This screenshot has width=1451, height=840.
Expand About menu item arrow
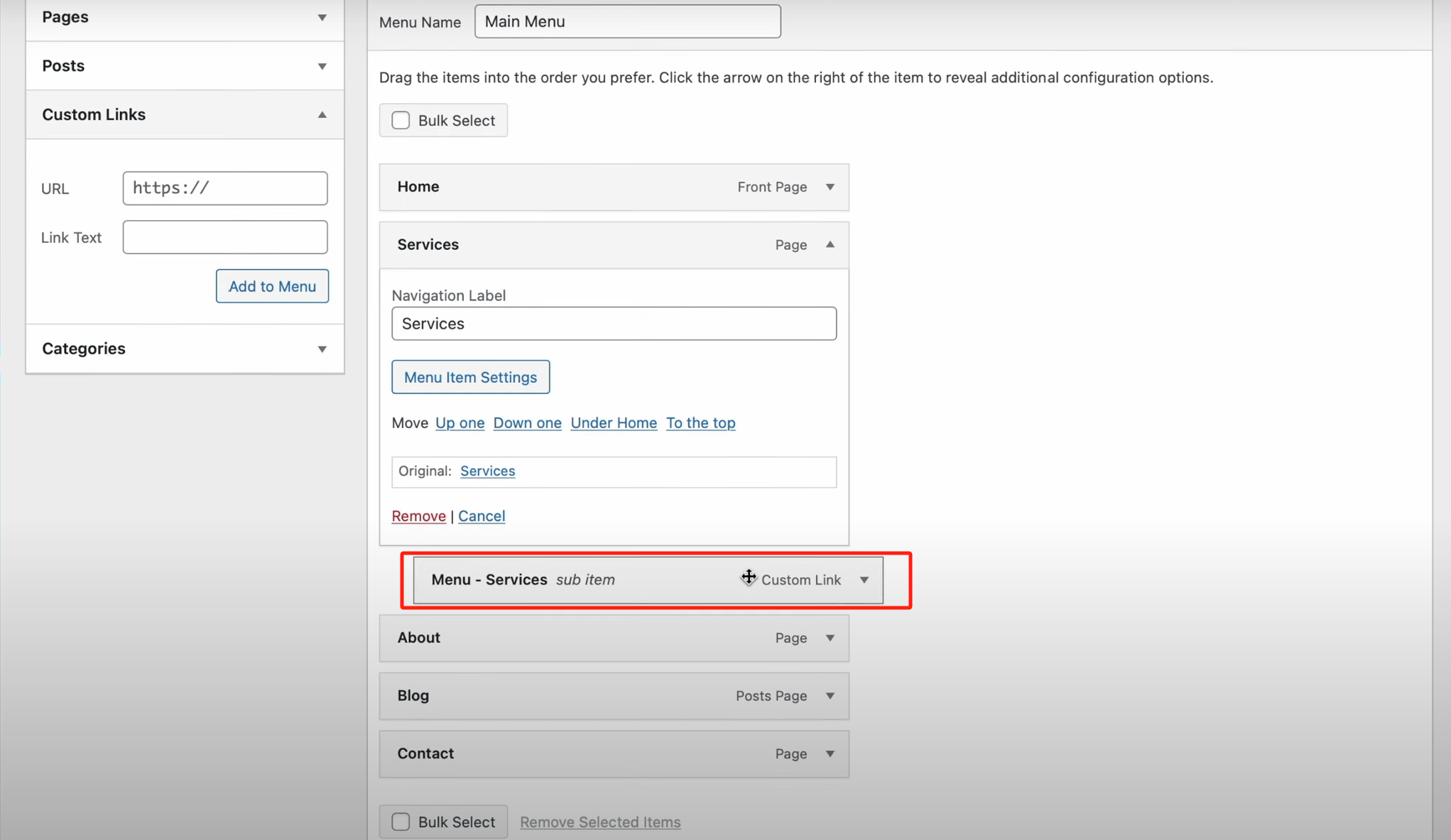click(830, 638)
